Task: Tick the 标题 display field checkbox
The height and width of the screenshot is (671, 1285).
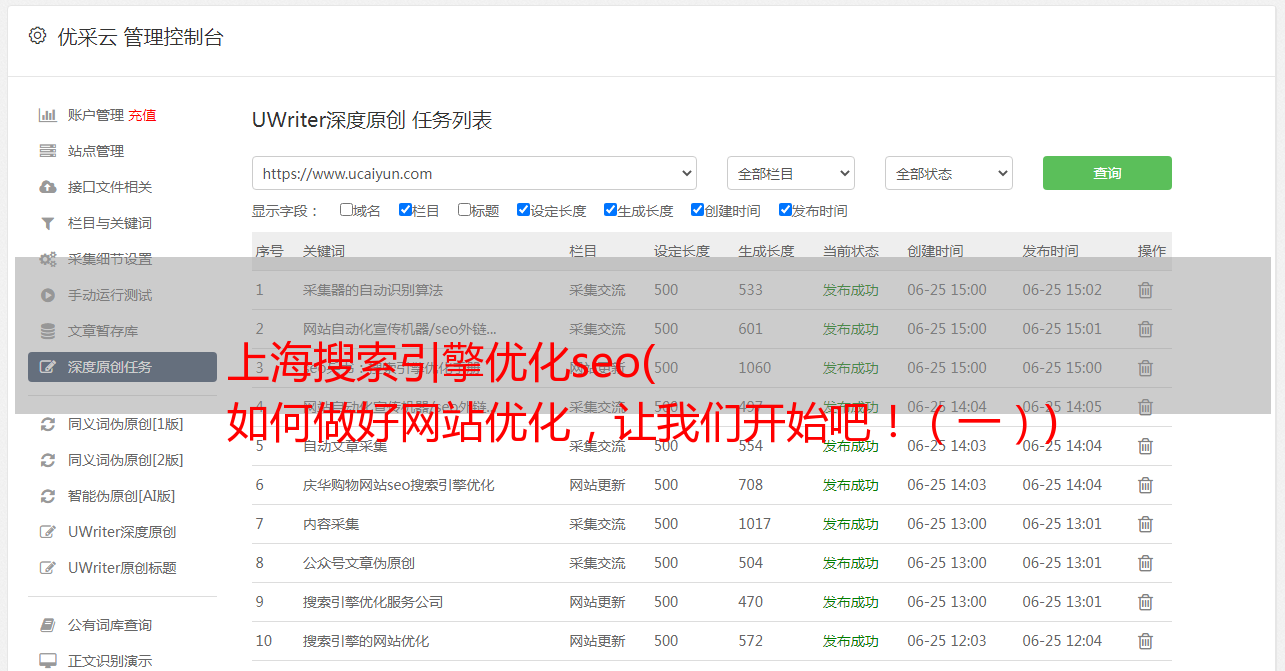Action: point(464,210)
